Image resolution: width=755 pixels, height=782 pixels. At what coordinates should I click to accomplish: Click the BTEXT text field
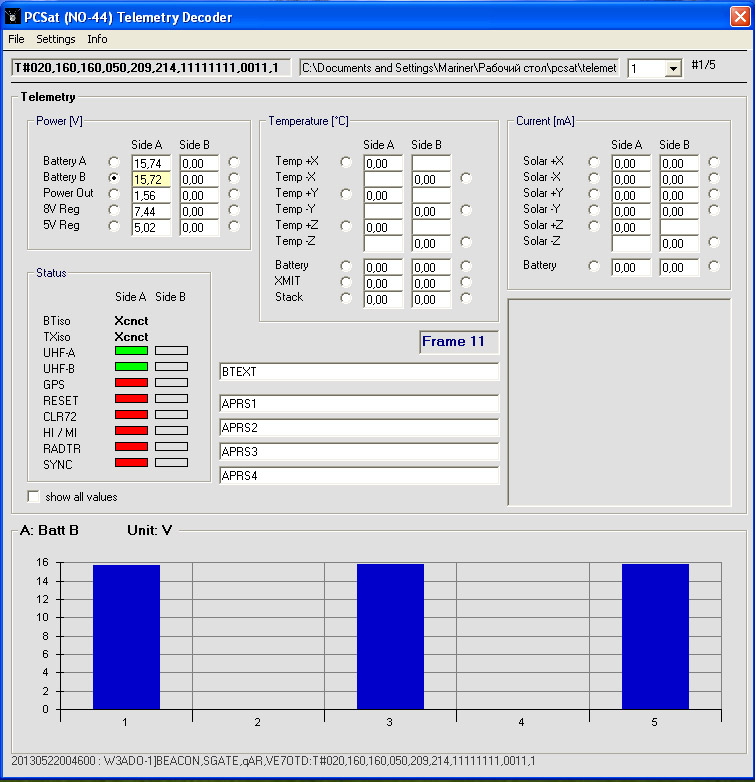359,372
